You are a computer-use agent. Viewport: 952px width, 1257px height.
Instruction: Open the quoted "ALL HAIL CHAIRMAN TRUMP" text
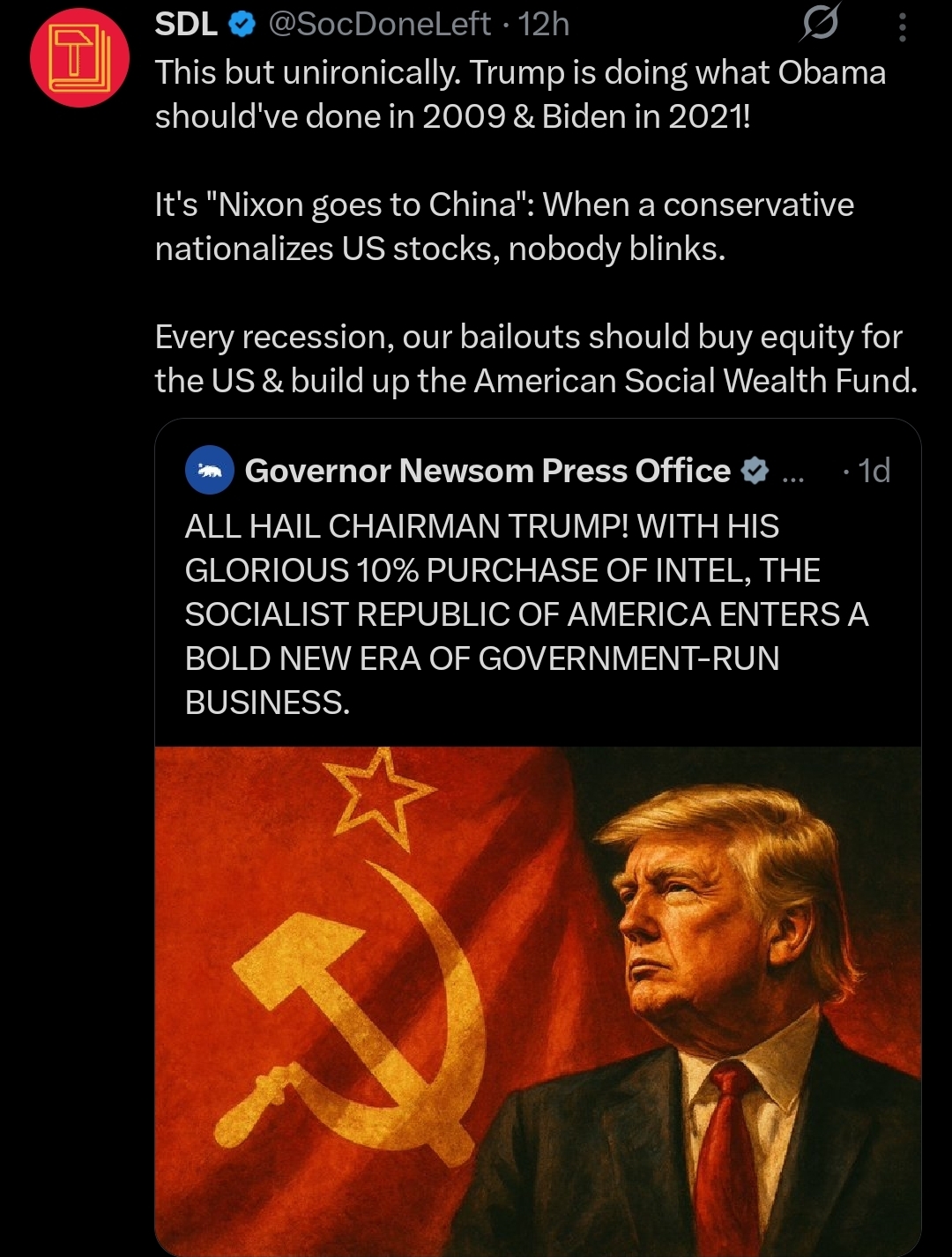(x=527, y=614)
